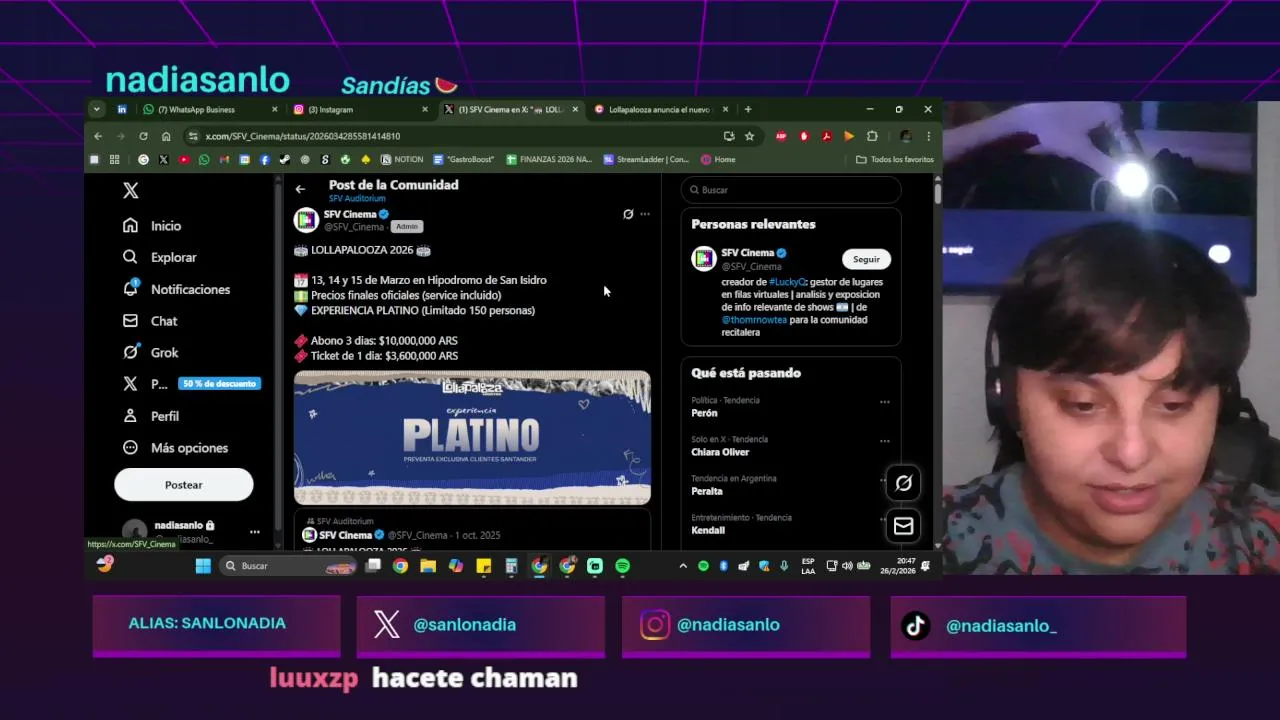Focus the Buscar search field on X
Image resolution: width=1280 pixels, height=720 pixels.
[x=791, y=190]
